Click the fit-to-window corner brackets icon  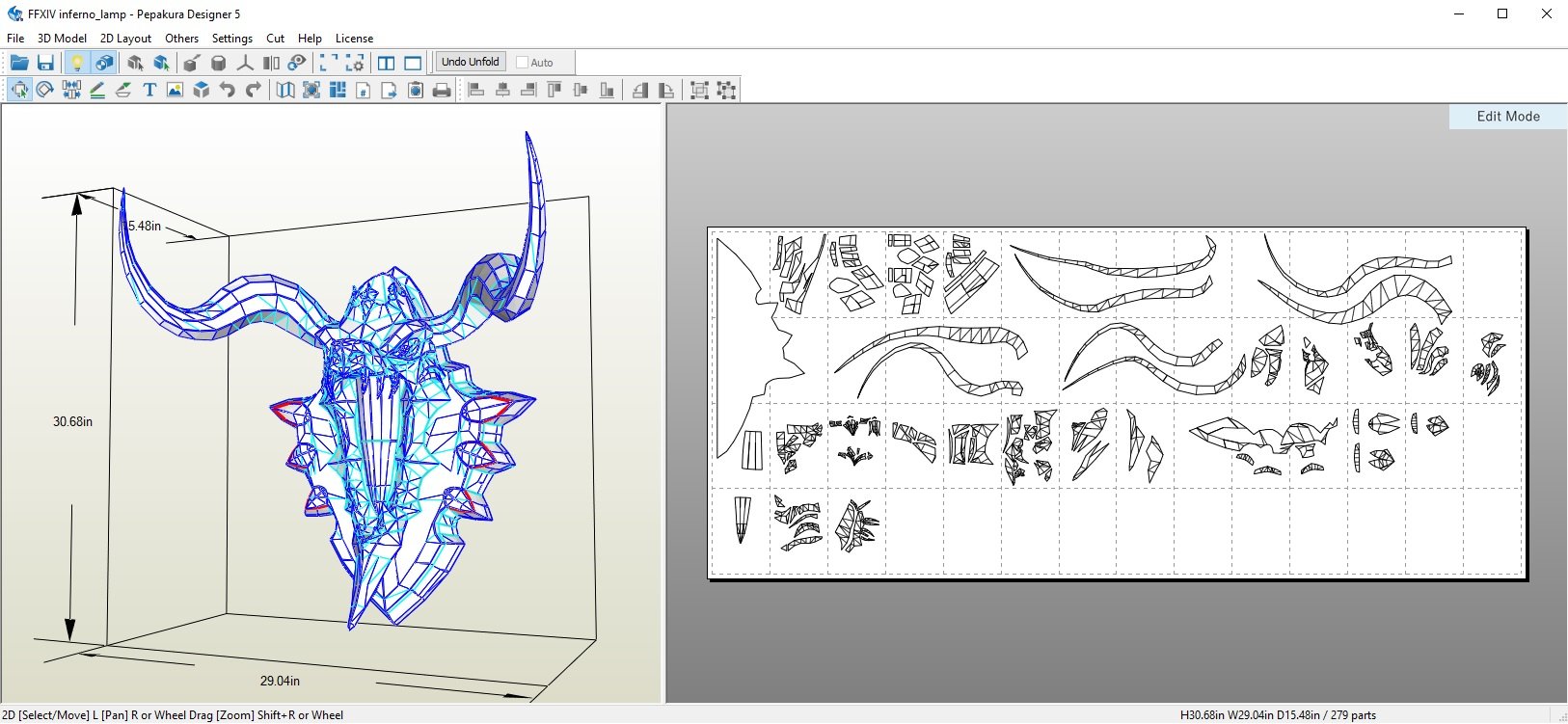(x=329, y=63)
